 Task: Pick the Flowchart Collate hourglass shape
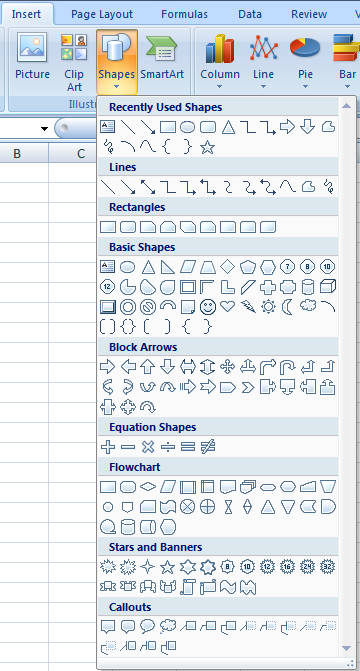pyautogui.click(x=228, y=507)
